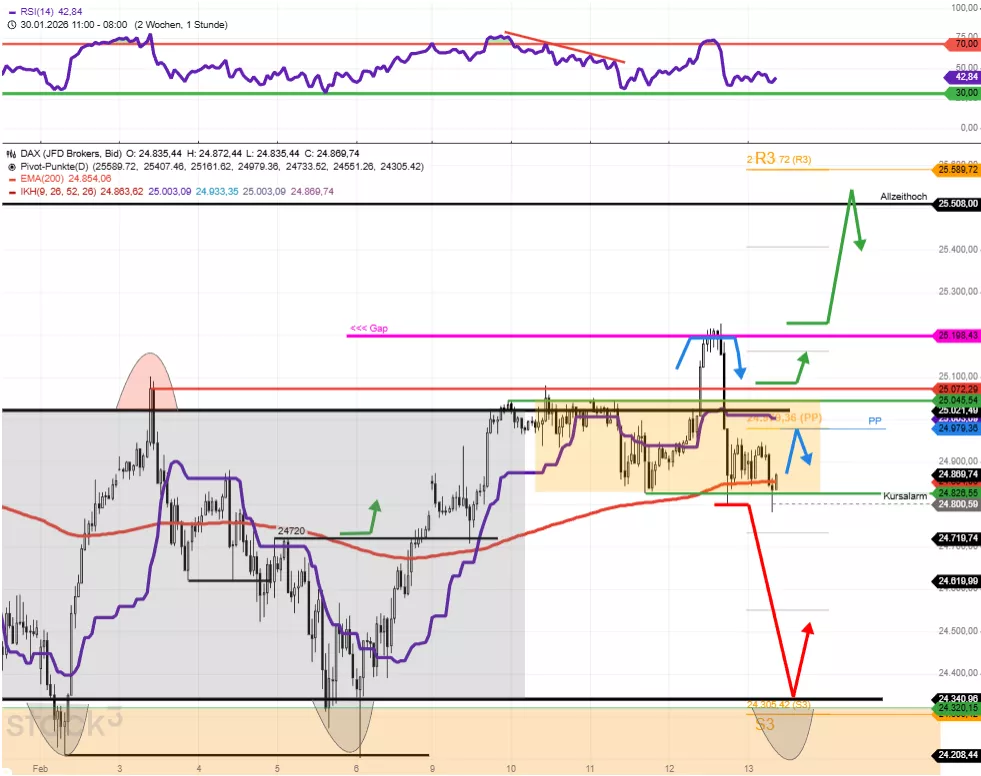
Task: Click the orange 25.589,72 R3 price tag
Action: [x=956, y=169]
